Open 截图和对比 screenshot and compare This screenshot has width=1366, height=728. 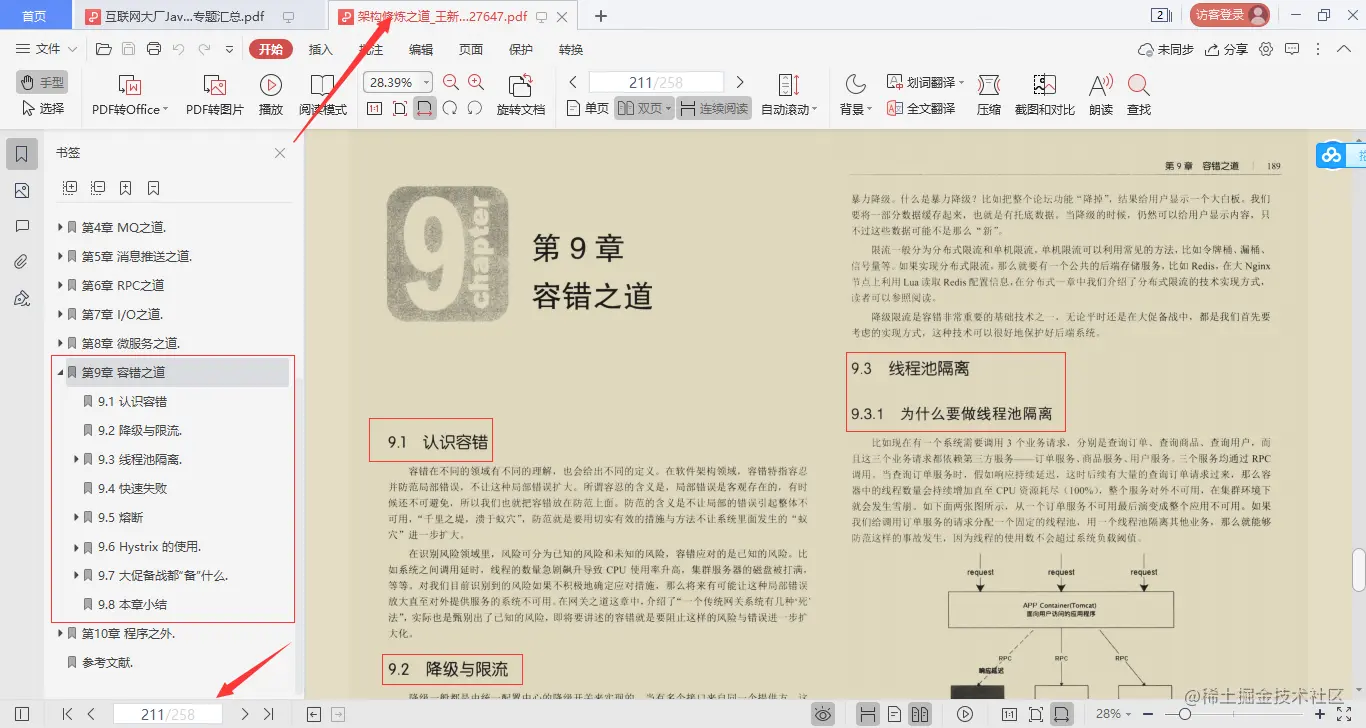tap(1044, 94)
